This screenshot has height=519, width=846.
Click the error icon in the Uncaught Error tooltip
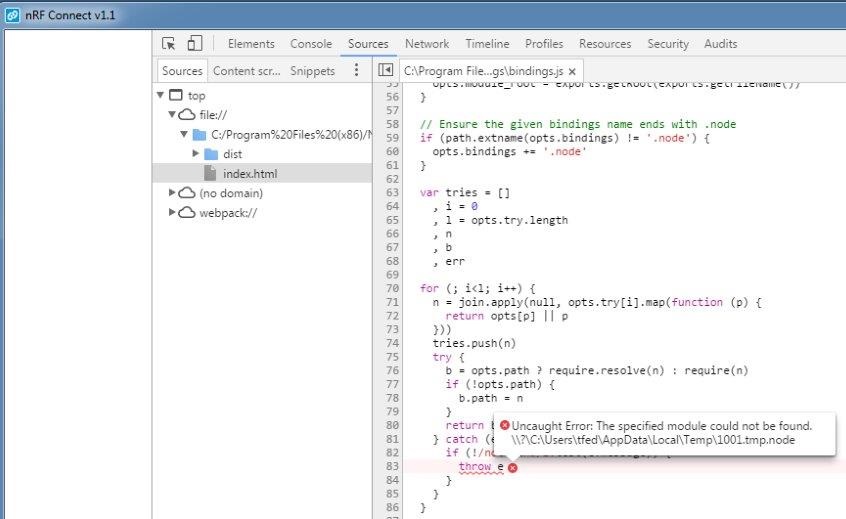tap(504, 425)
